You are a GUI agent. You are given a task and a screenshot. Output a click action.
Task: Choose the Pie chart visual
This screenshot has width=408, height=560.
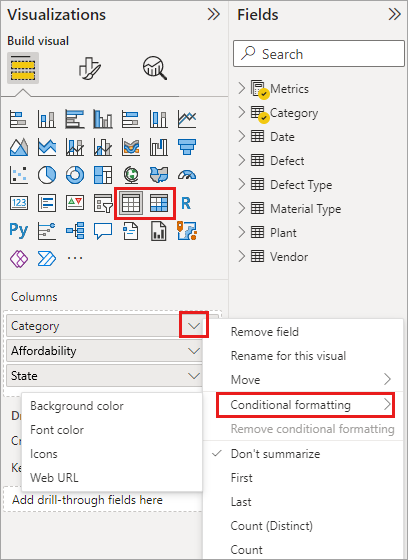(47, 175)
